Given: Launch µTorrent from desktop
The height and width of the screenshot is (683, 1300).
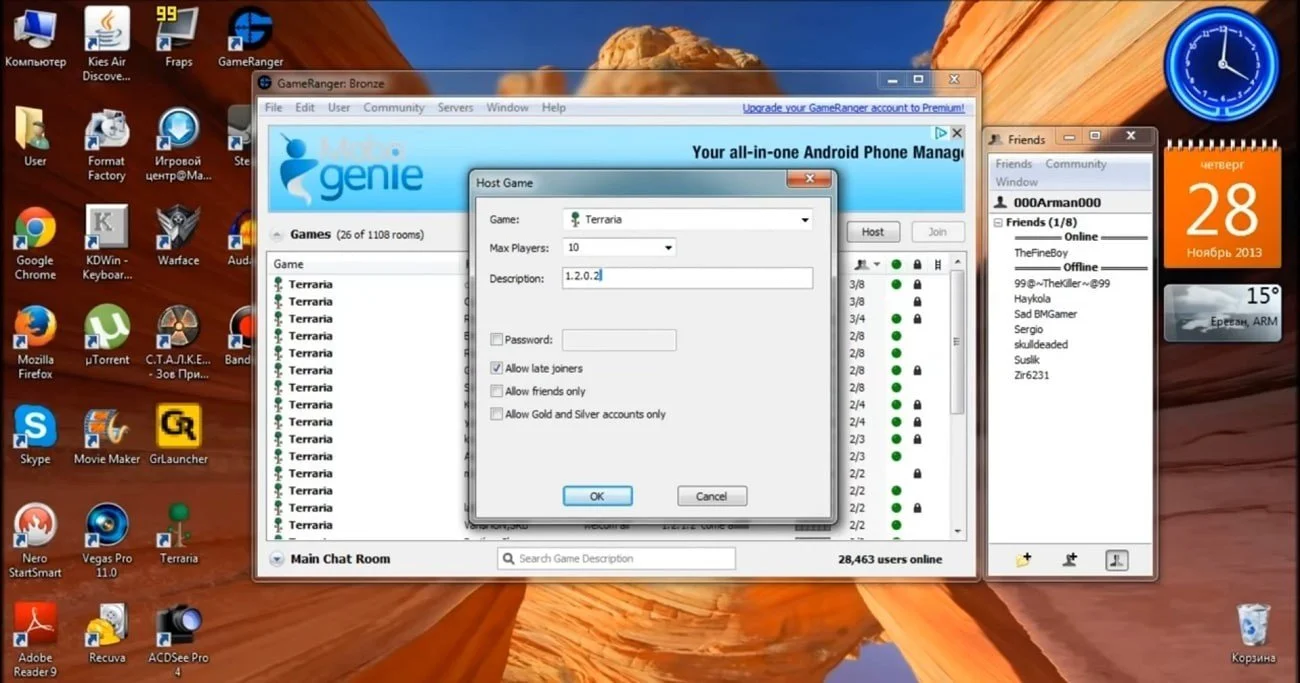Looking at the screenshot, I should coord(107,336).
